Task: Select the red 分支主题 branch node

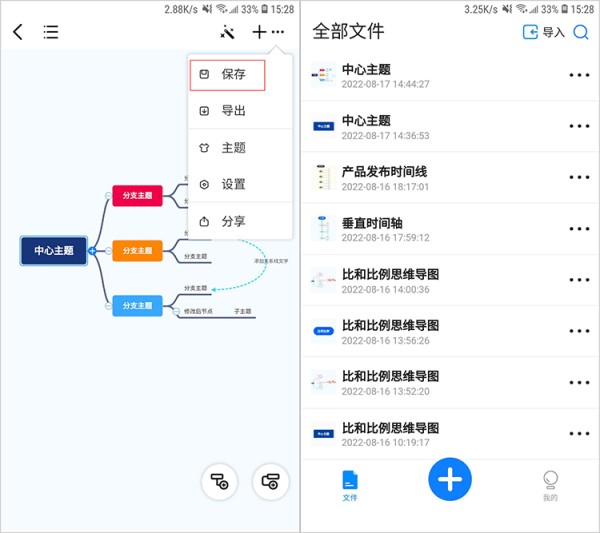Action: [x=137, y=196]
